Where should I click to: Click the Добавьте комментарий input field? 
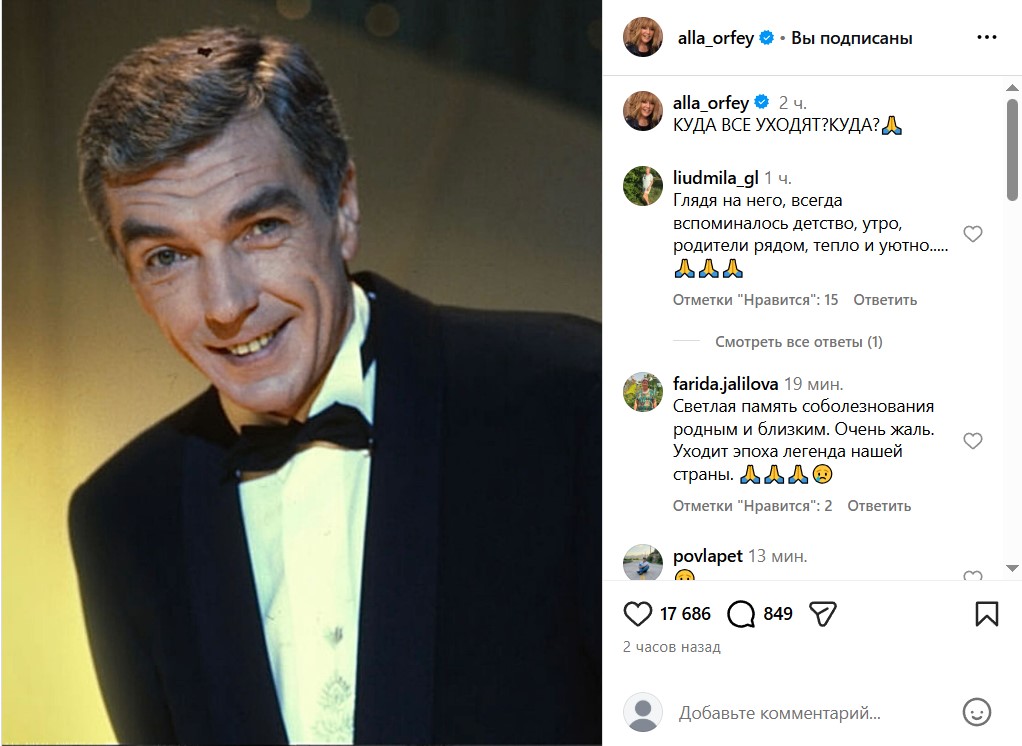(780, 712)
